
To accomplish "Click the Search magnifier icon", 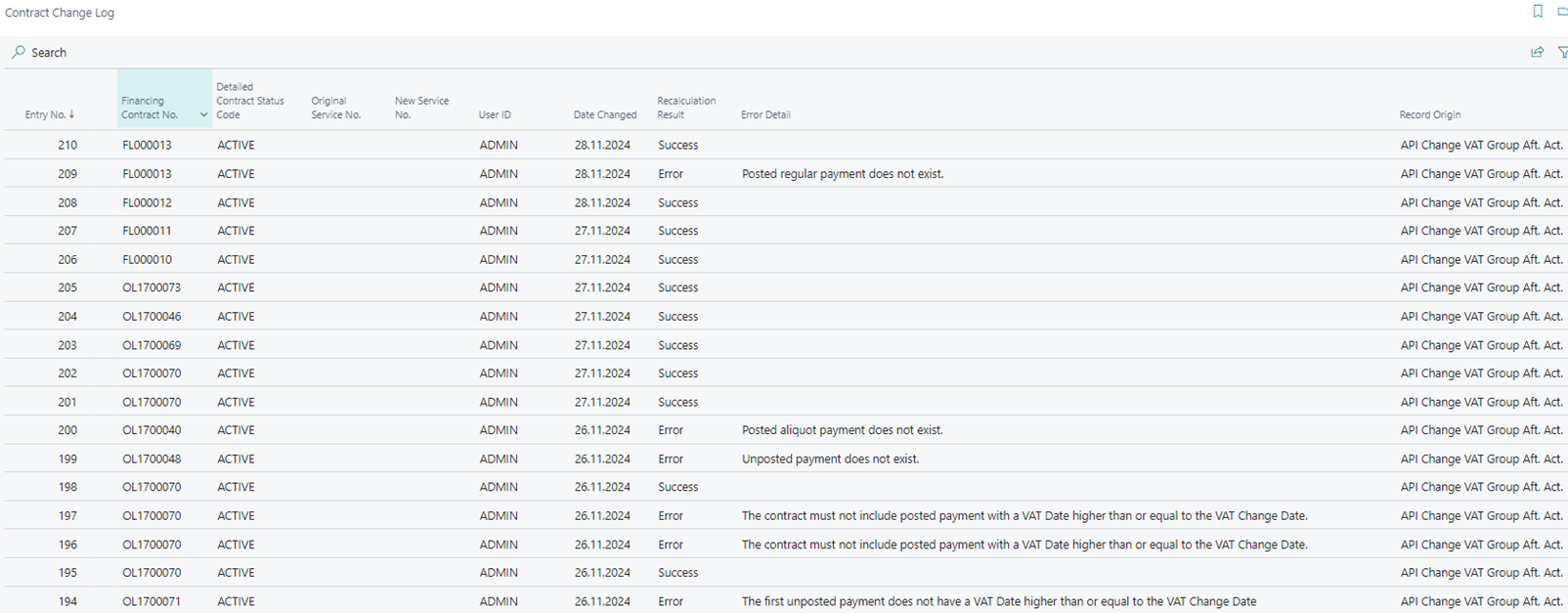I will [19, 52].
